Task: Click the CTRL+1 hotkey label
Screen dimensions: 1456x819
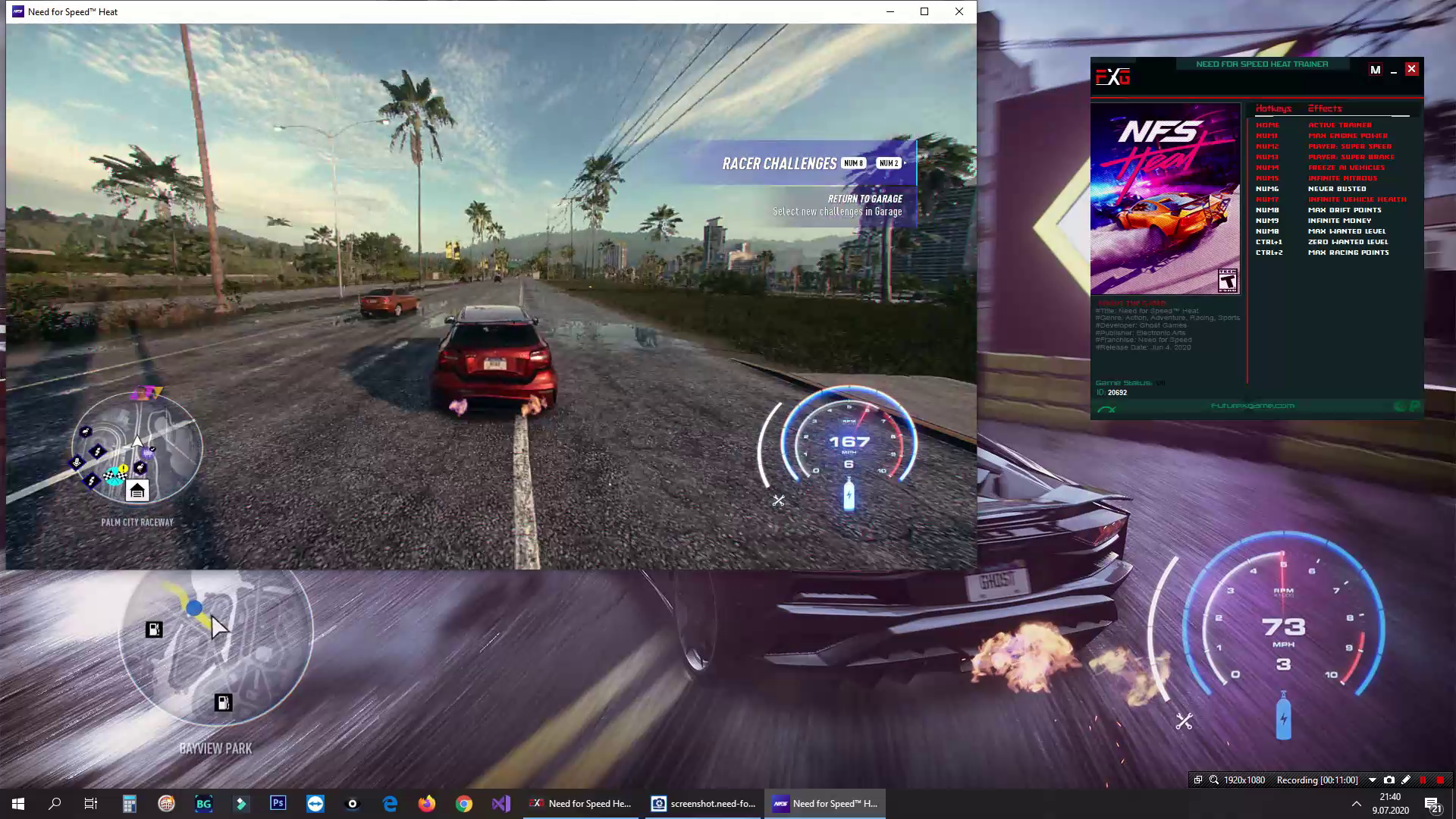Action: pos(1269,242)
